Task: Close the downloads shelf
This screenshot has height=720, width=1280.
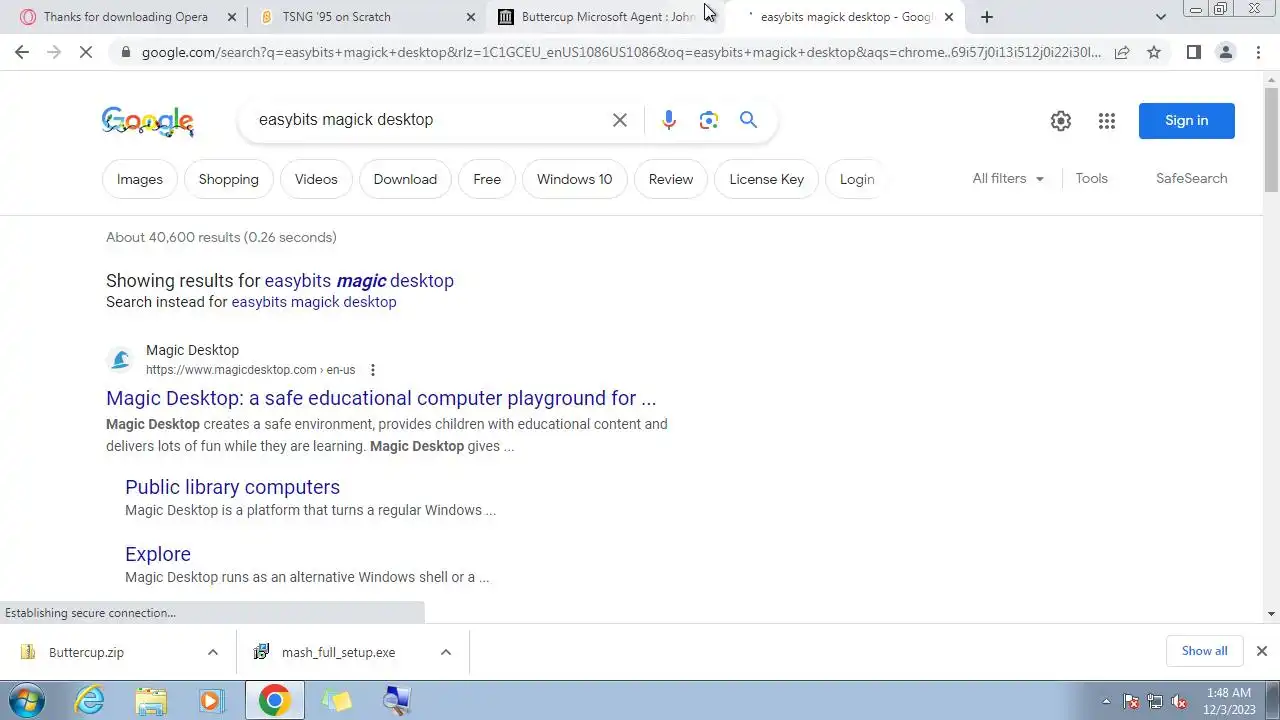Action: click(x=1261, y=651)
